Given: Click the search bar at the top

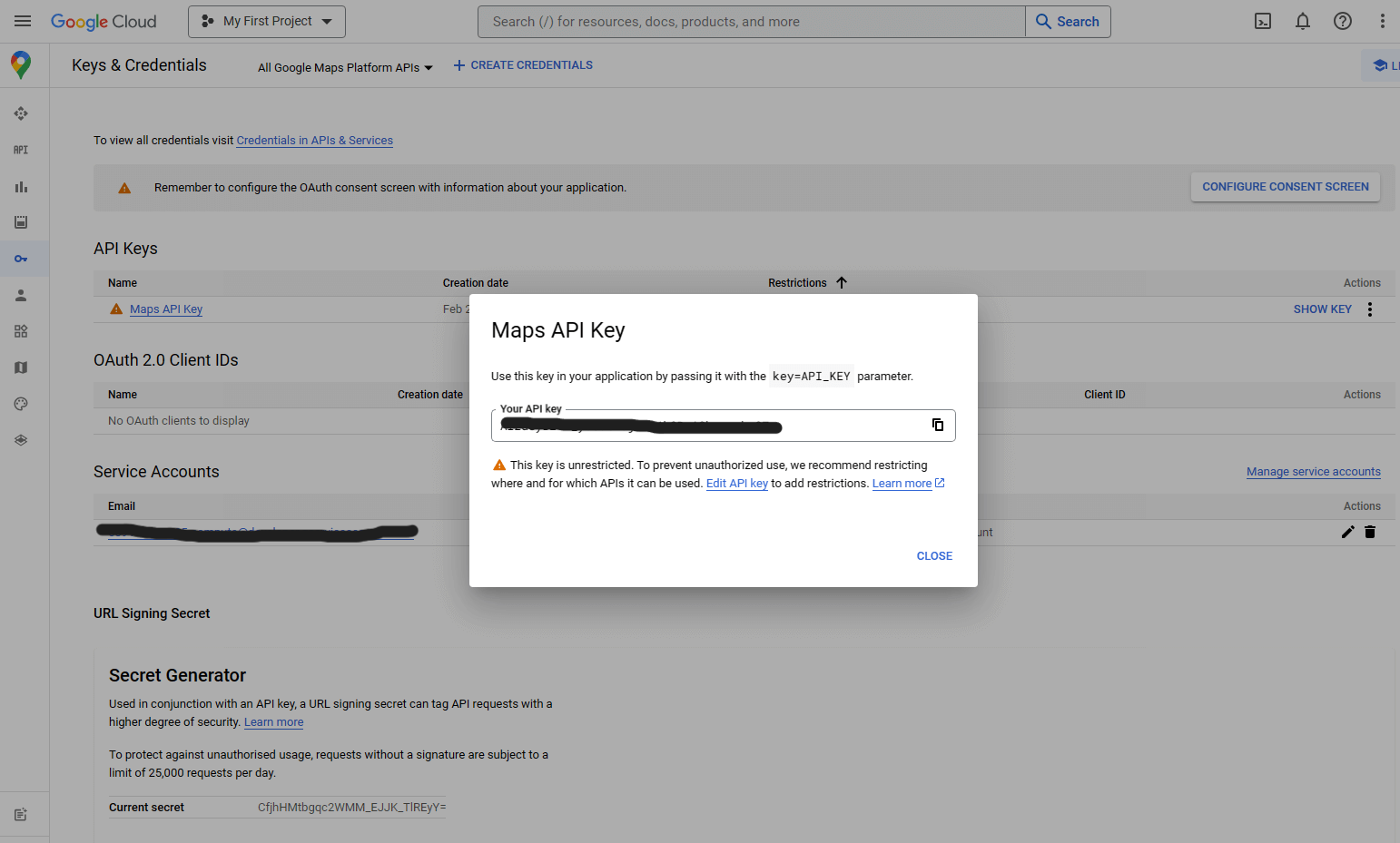Looking at the screenshot, I should [x=751, y=21].
